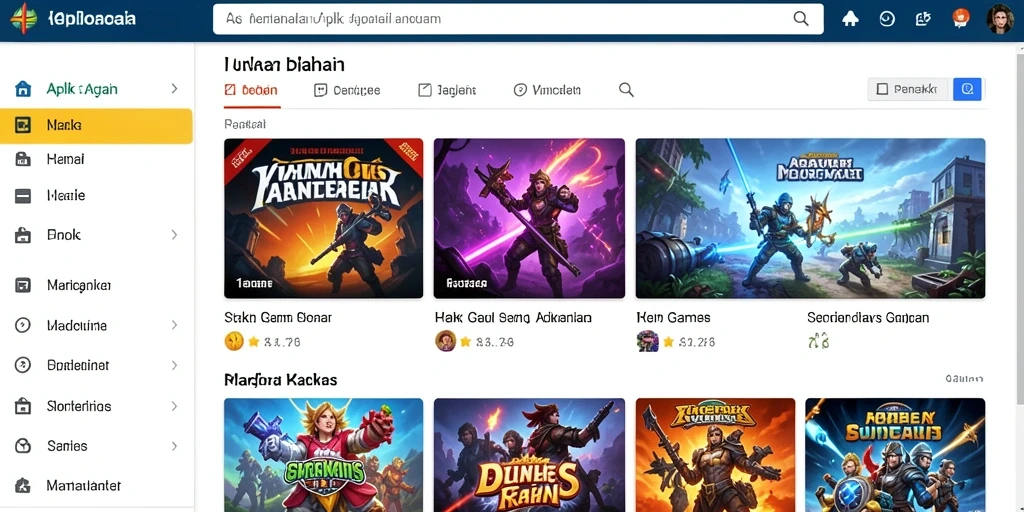Open the Stakn Gemn Gonar game title
1024x512 pixels.
[x=278, y=318]
